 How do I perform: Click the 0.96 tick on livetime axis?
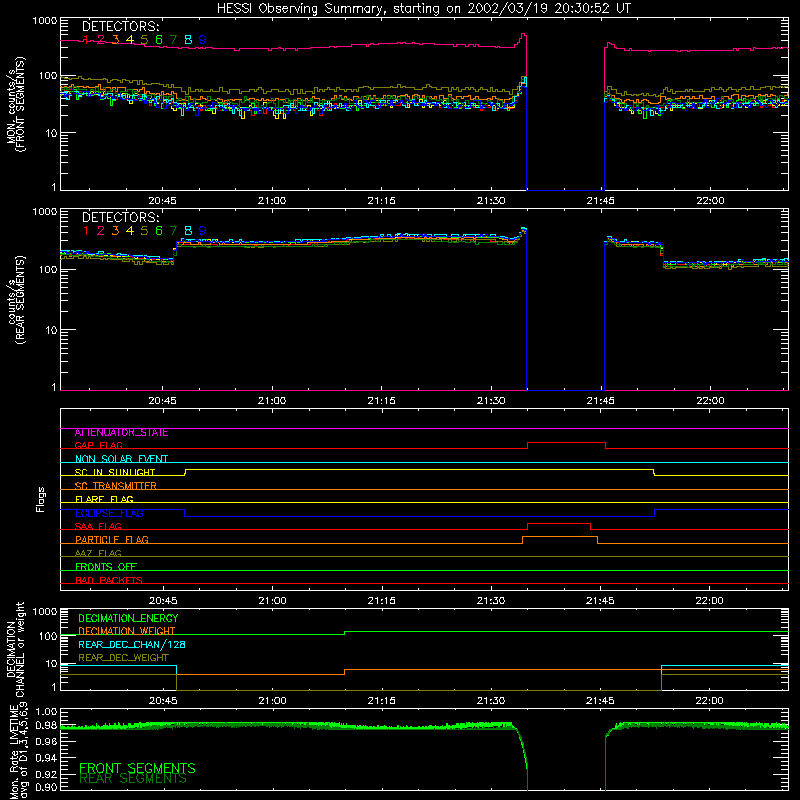46,741
